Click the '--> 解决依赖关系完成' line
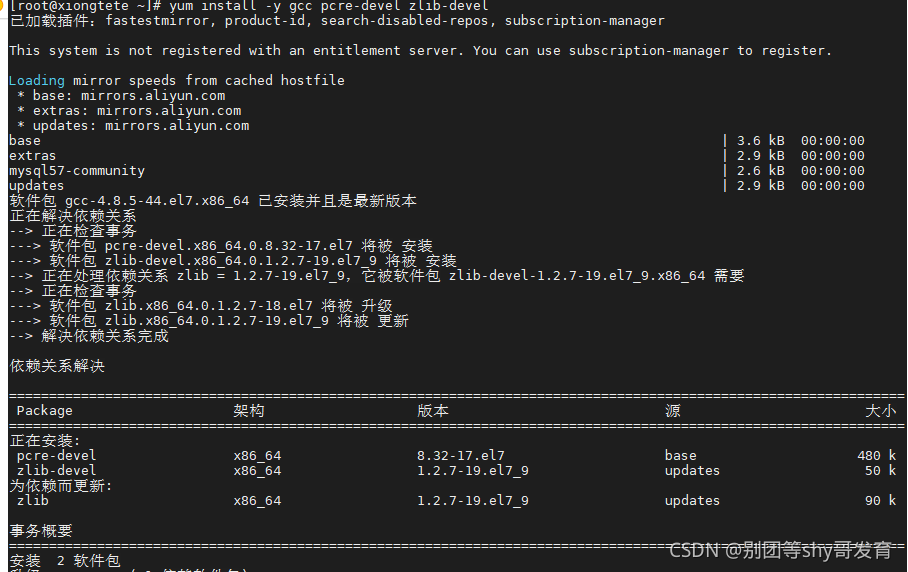 (89, 336)
